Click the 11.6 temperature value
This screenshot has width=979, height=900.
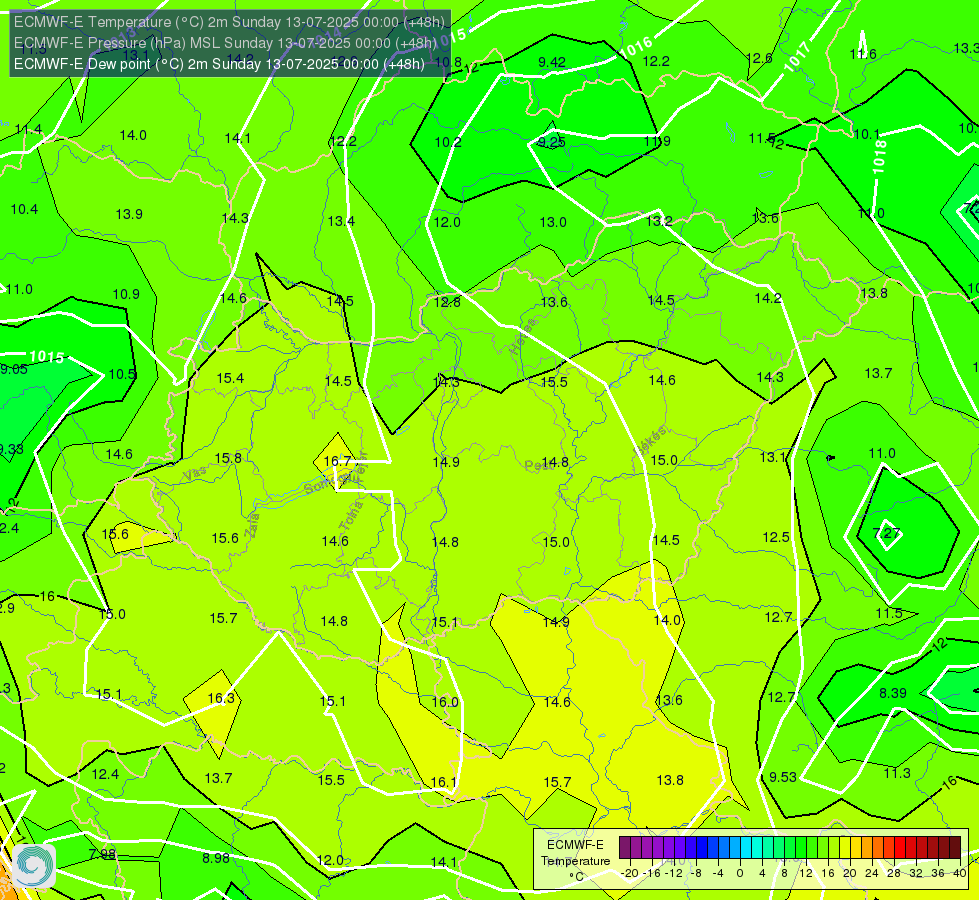pyautogui.click(x=863, y=54)
